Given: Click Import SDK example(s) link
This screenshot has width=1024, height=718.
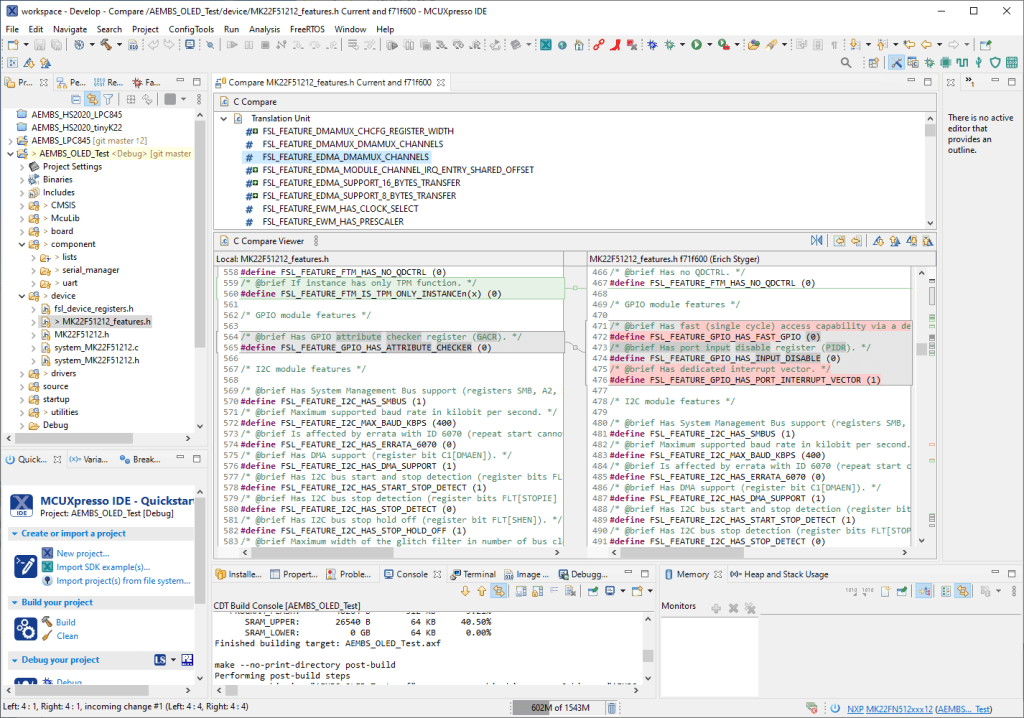Looking at the screenshot, I should pos(103,567).
